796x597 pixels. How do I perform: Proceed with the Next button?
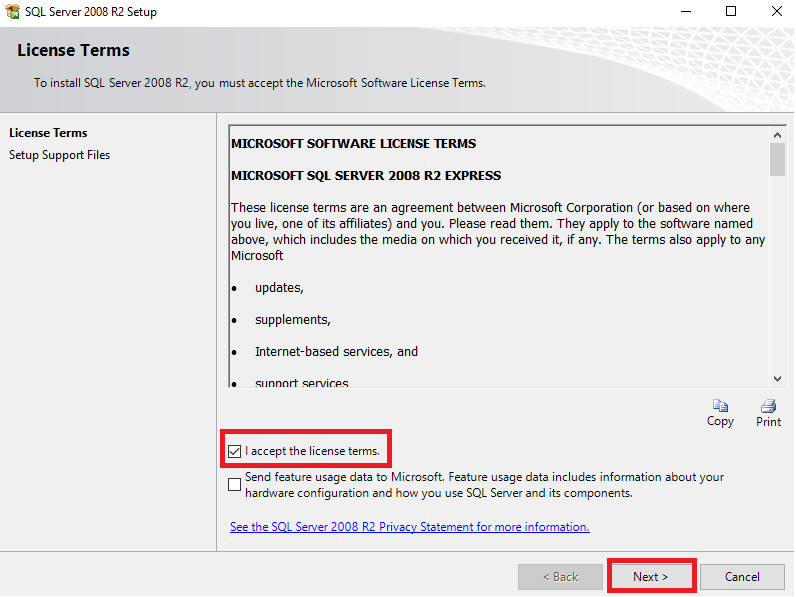point(651,577)
